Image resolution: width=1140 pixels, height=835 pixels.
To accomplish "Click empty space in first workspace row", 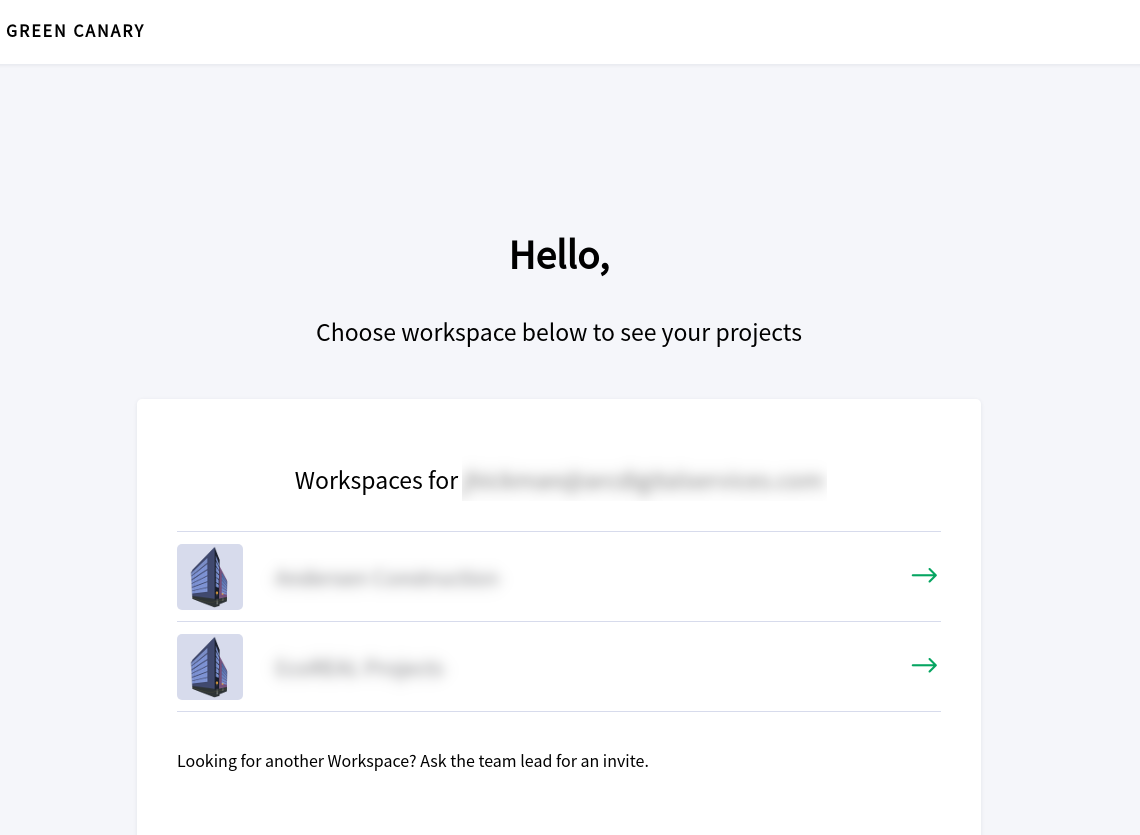I will pos(700,577).
